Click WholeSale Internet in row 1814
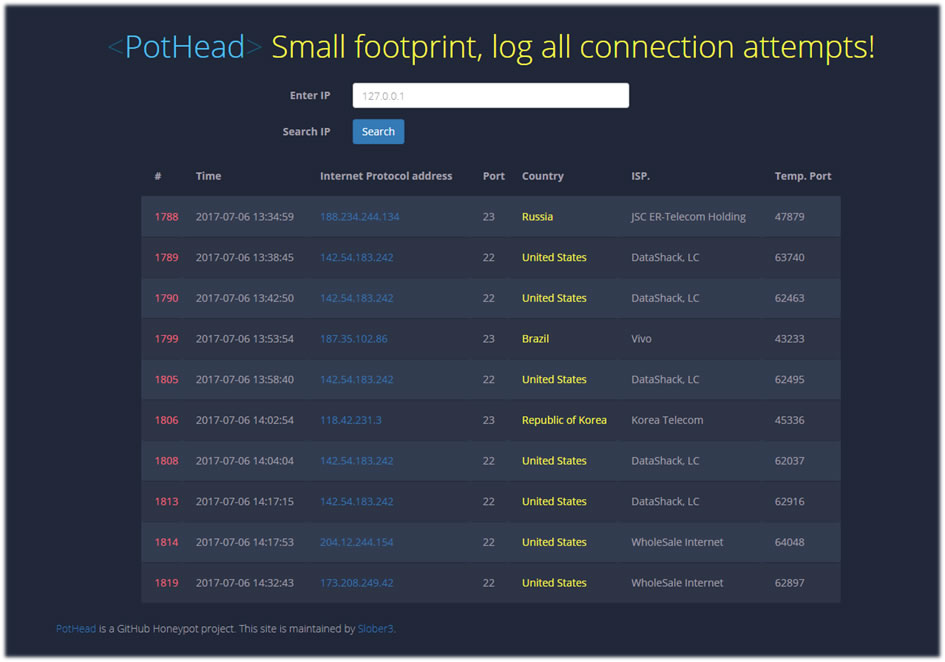This screenshot has width=945, height=662. pyautogui.click(x=677, y=542)
